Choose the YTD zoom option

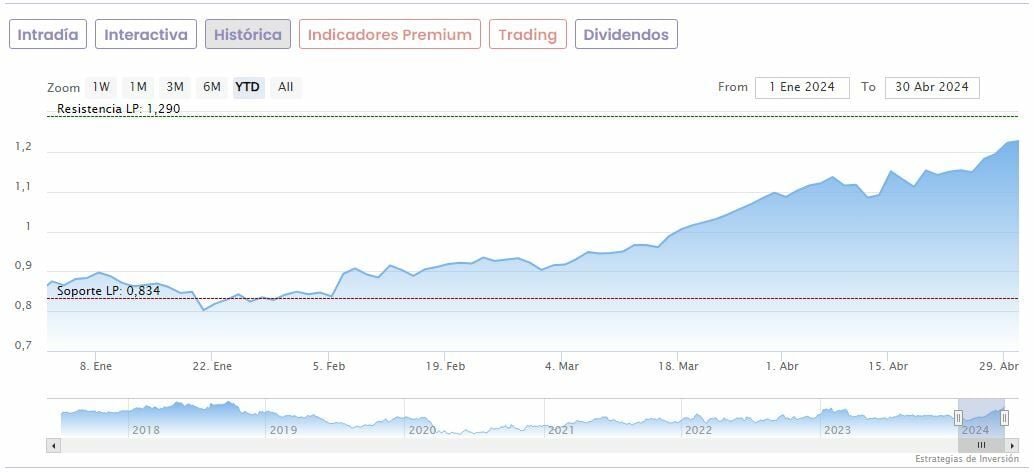click(x=247, y=87)
